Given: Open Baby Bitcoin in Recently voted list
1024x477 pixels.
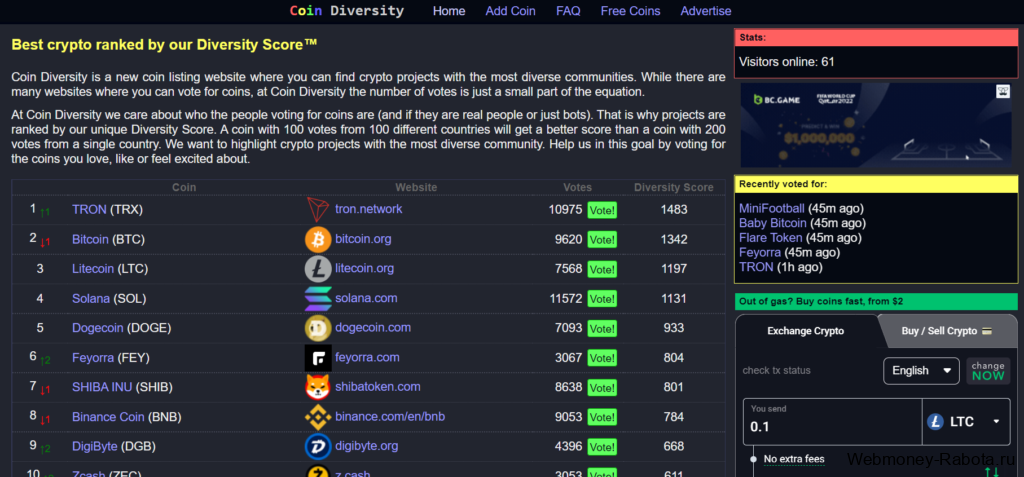Looking at the screenshot, I should pyautogui.click(x=773, y=223).
